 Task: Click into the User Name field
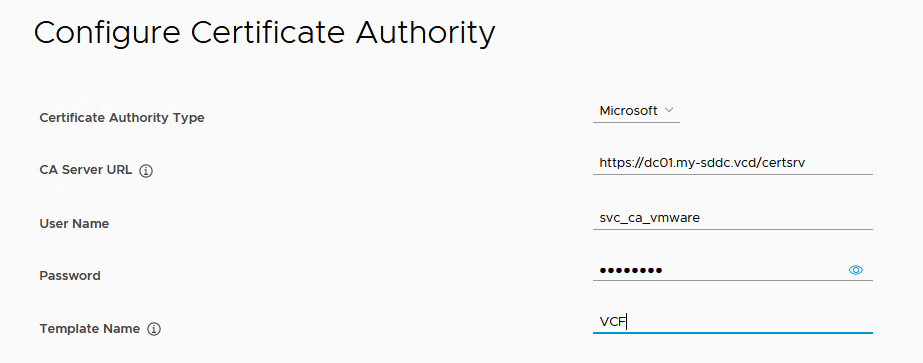732,218
